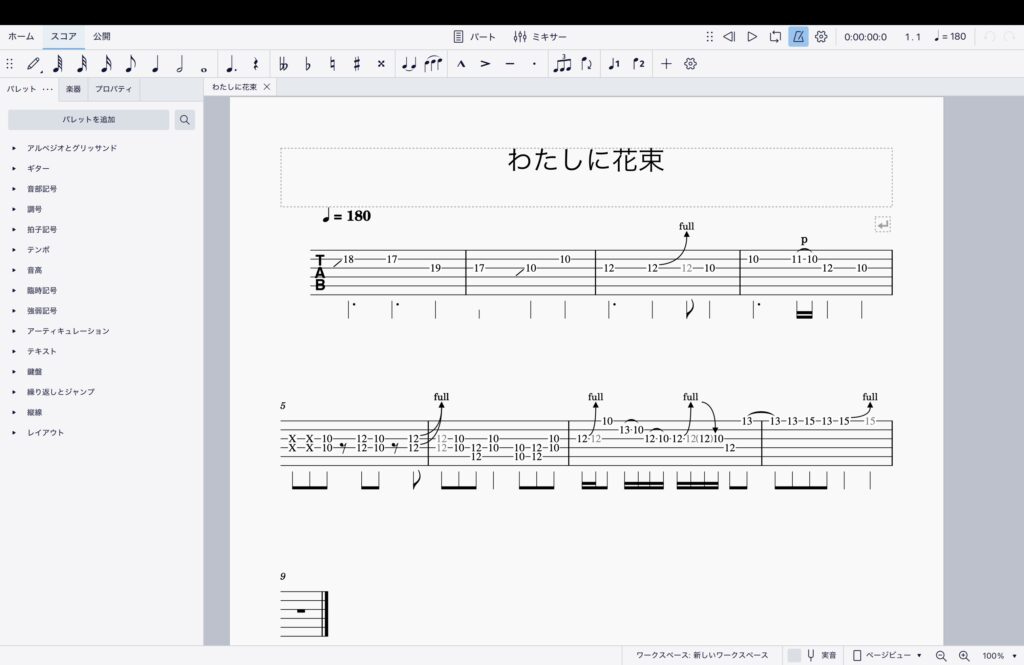Start score playback
The width and height of the screenshot is (1024, 665).
pyautogui.click(x=752, y=37)
